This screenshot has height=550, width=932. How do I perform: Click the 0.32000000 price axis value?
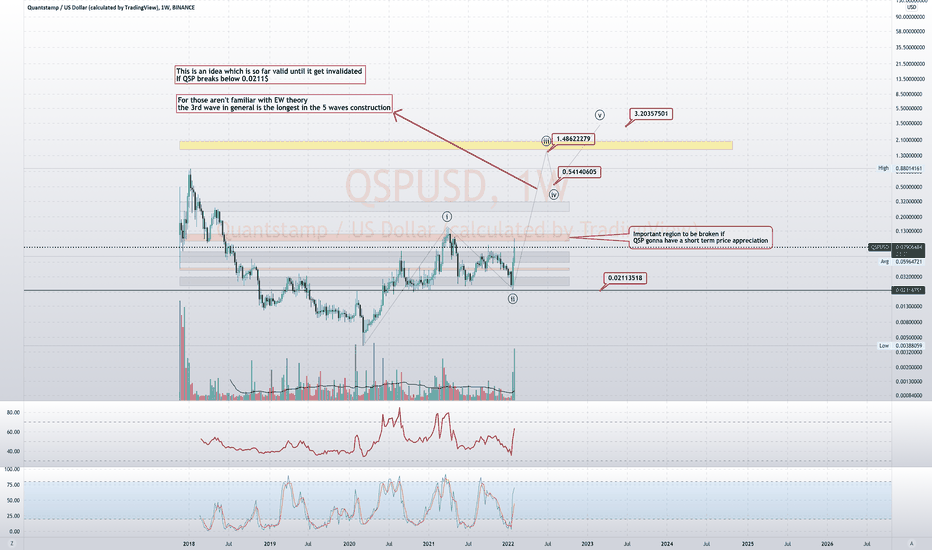910,202
